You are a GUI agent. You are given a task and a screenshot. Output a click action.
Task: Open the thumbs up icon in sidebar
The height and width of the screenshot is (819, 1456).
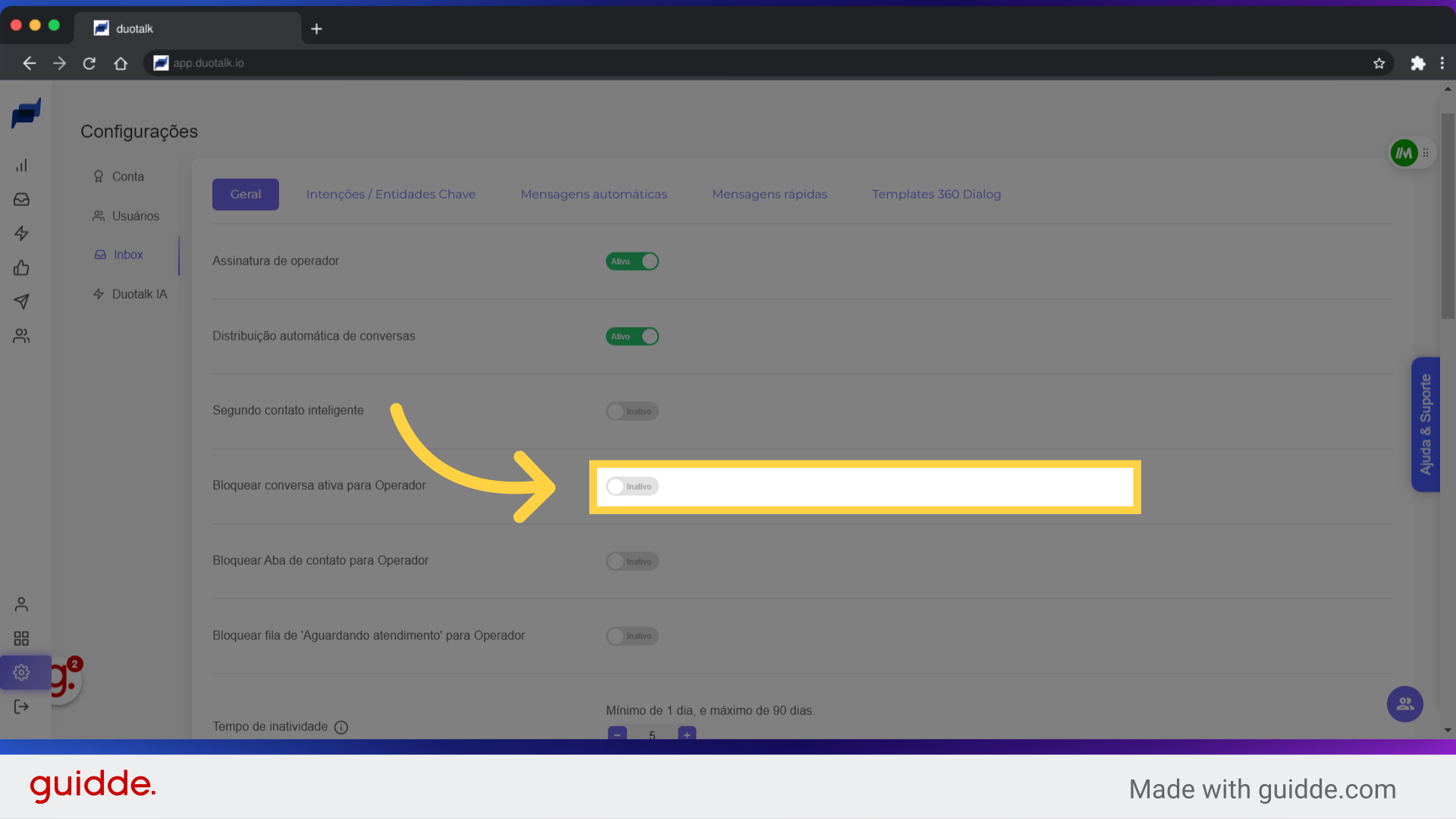point(21,268)
